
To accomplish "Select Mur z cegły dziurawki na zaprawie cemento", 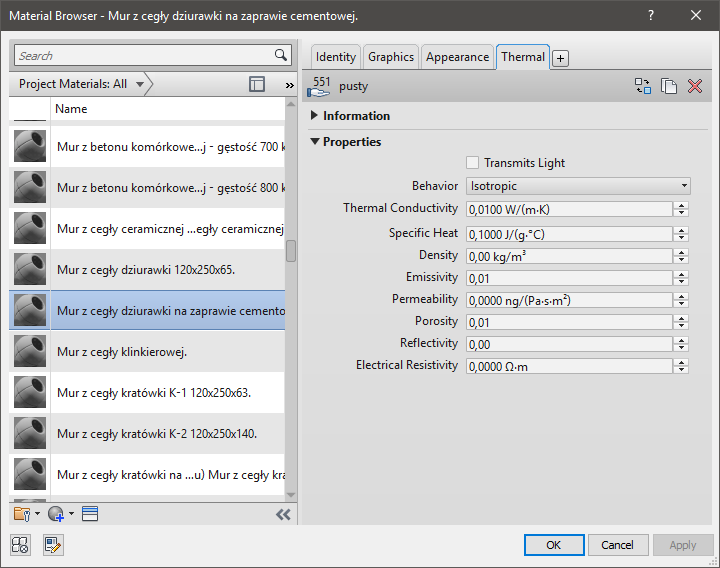I will coord(147,310).
